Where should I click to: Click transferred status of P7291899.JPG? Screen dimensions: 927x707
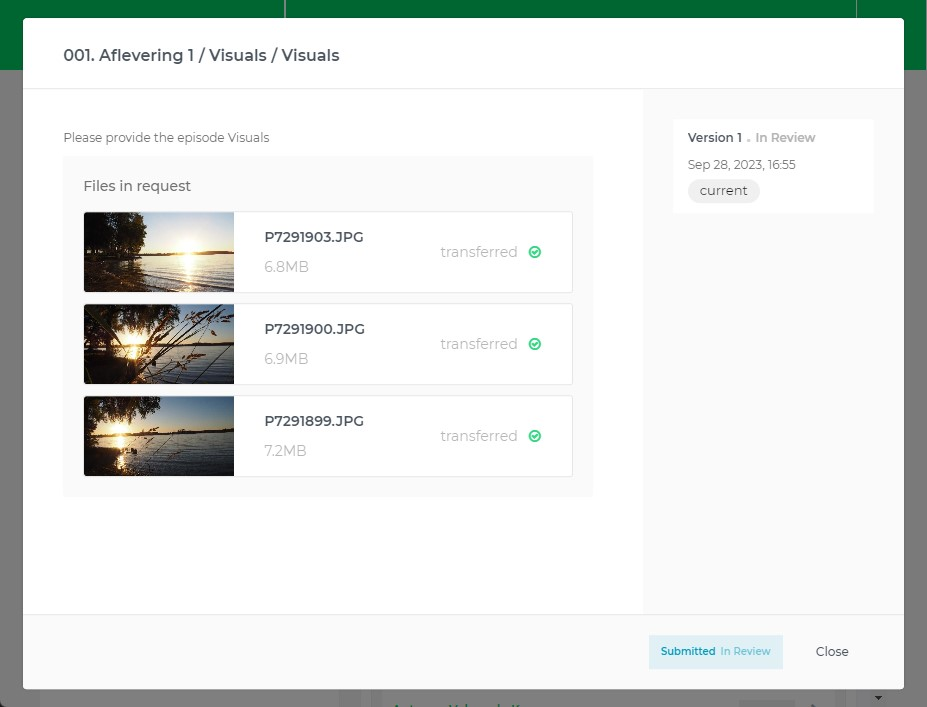479,436
